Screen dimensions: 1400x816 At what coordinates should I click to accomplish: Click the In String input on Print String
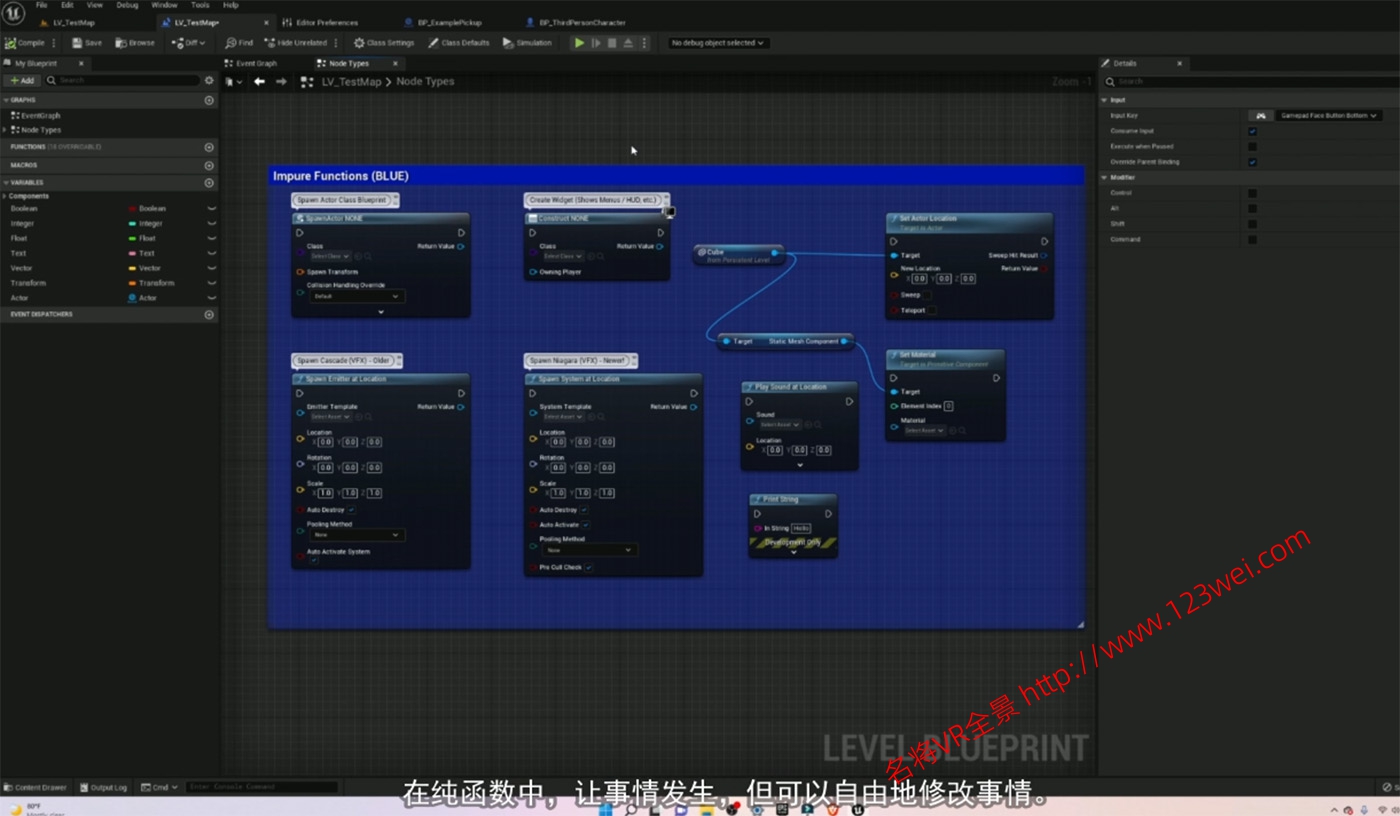point(801,528)
